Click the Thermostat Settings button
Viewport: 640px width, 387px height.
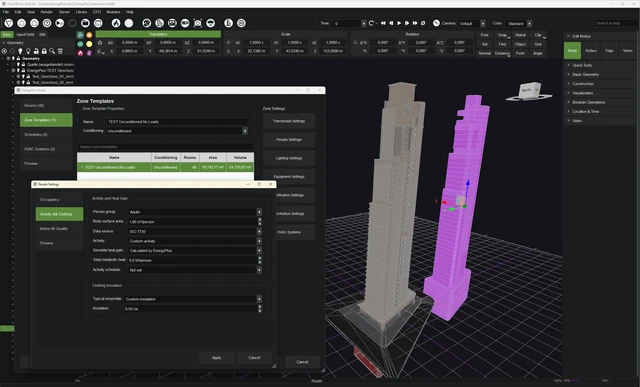pos(289,121)
